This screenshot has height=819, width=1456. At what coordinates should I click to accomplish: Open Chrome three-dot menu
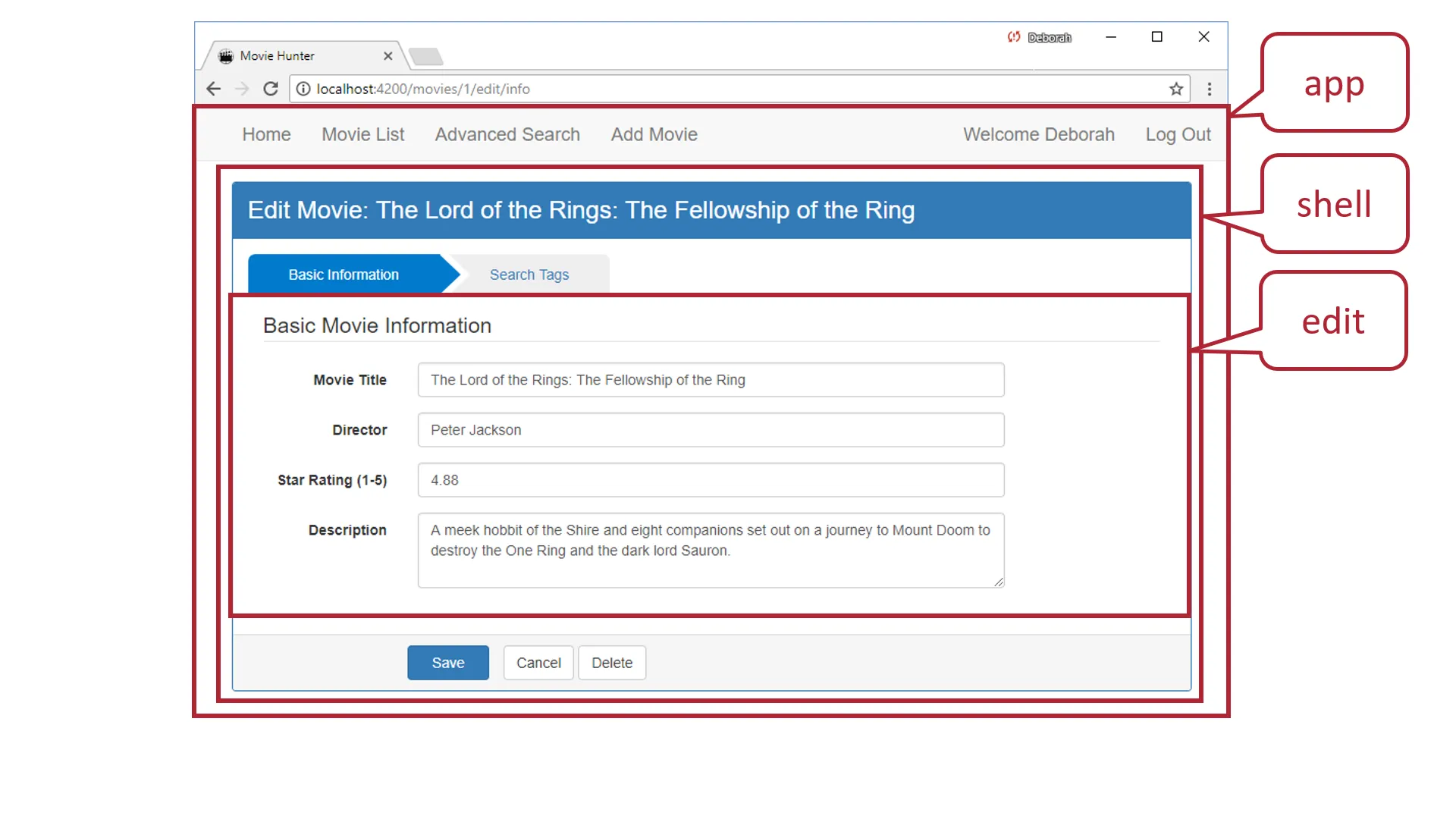tap(1210, 89)
